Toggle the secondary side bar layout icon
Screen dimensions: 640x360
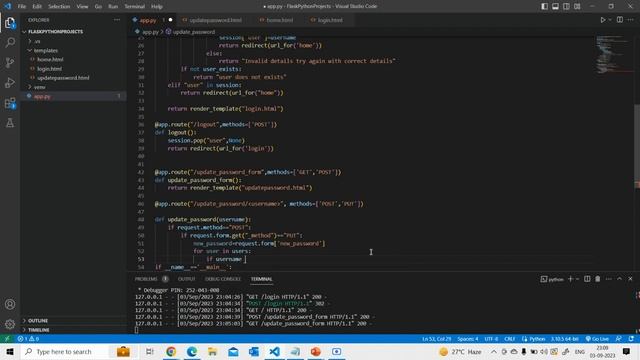566,6
